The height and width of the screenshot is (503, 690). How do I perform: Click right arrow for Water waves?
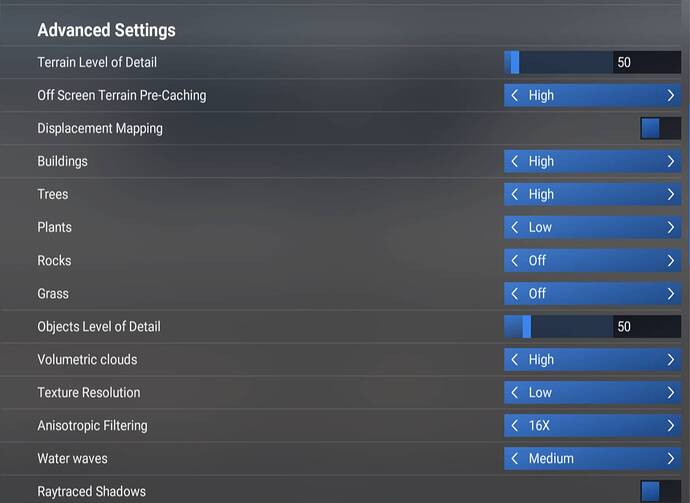click(670, 458)
